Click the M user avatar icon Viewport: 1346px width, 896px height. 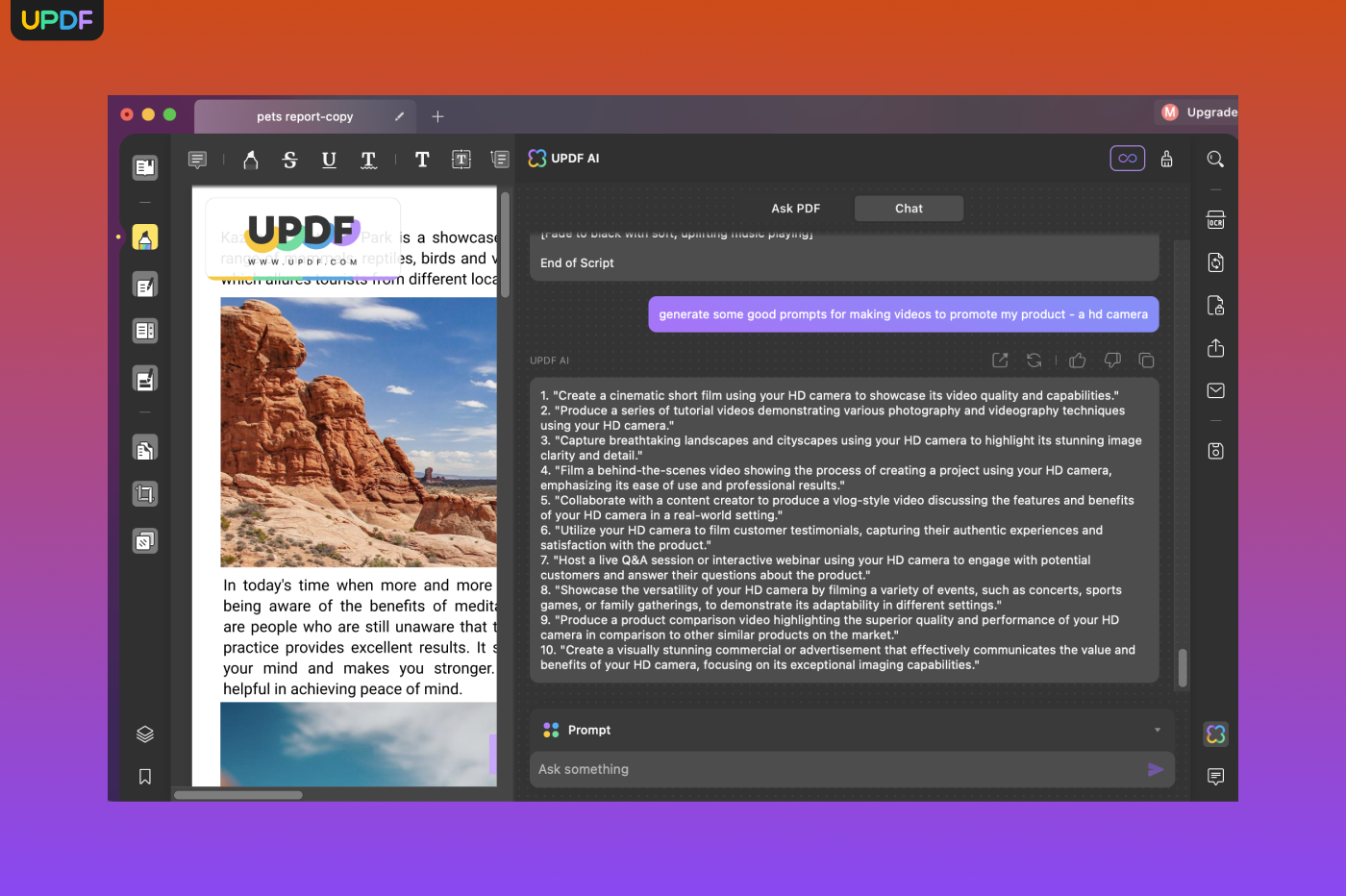(x=1170, y=112)
